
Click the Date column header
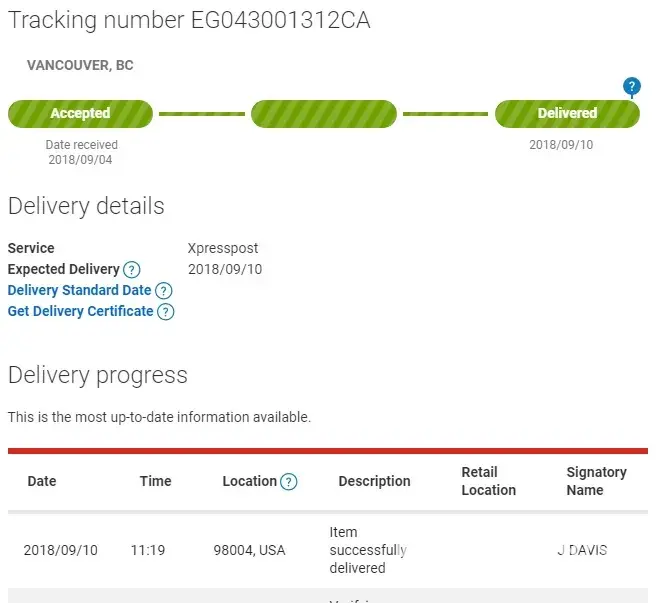pyautogui.click(x=42, y=481)
